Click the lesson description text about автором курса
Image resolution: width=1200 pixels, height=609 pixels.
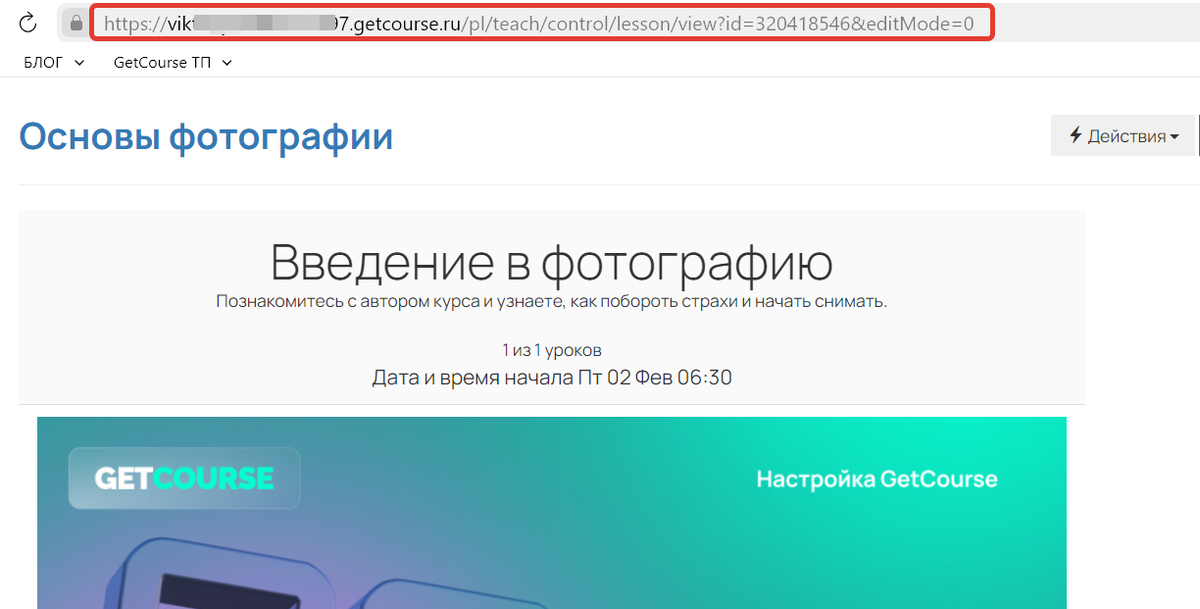552,301
